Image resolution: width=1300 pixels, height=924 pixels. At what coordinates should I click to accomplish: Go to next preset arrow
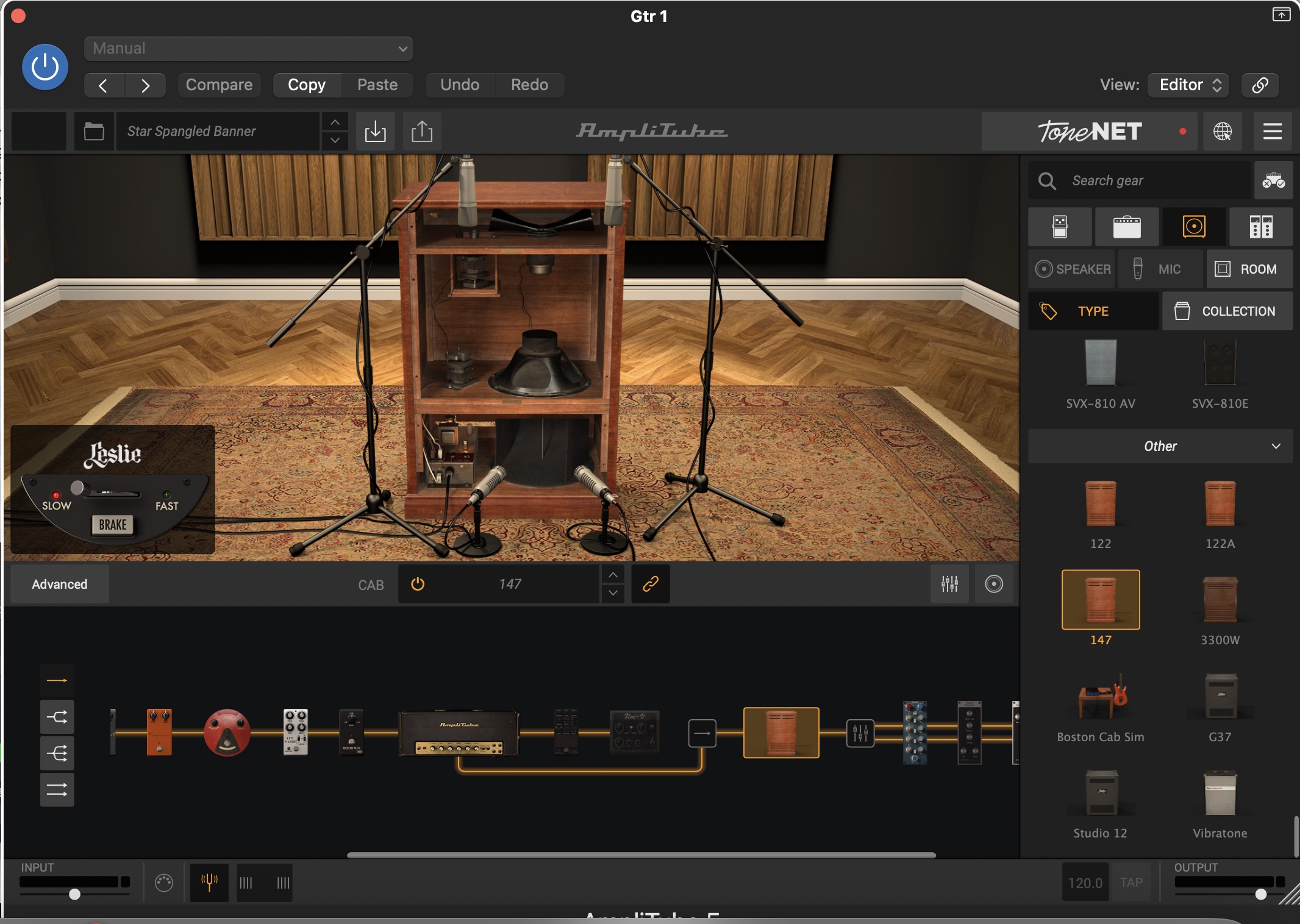pyautogui.click(x=145, y=85)
